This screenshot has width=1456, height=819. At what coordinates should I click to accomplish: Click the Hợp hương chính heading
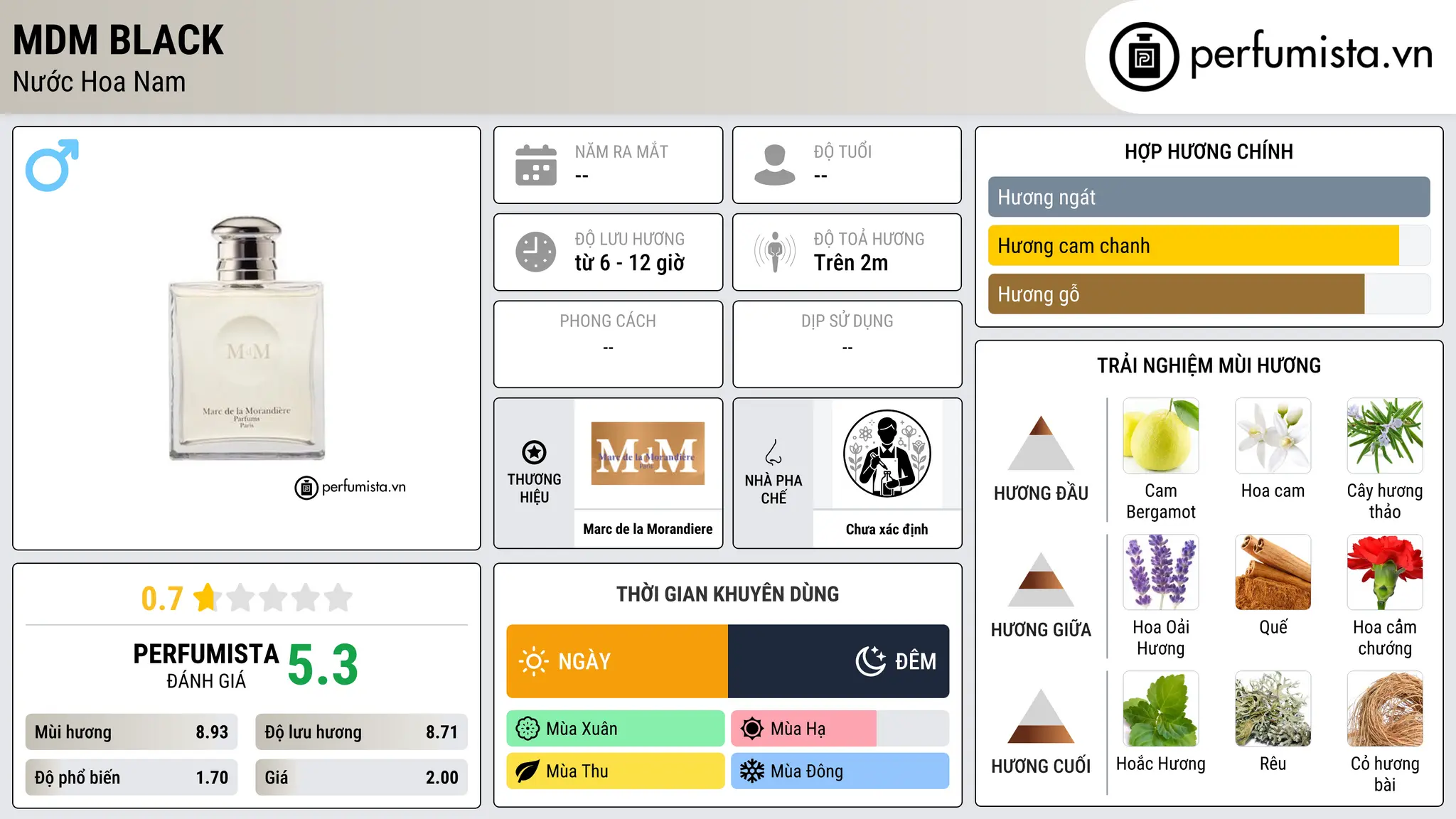[1209, 151]
